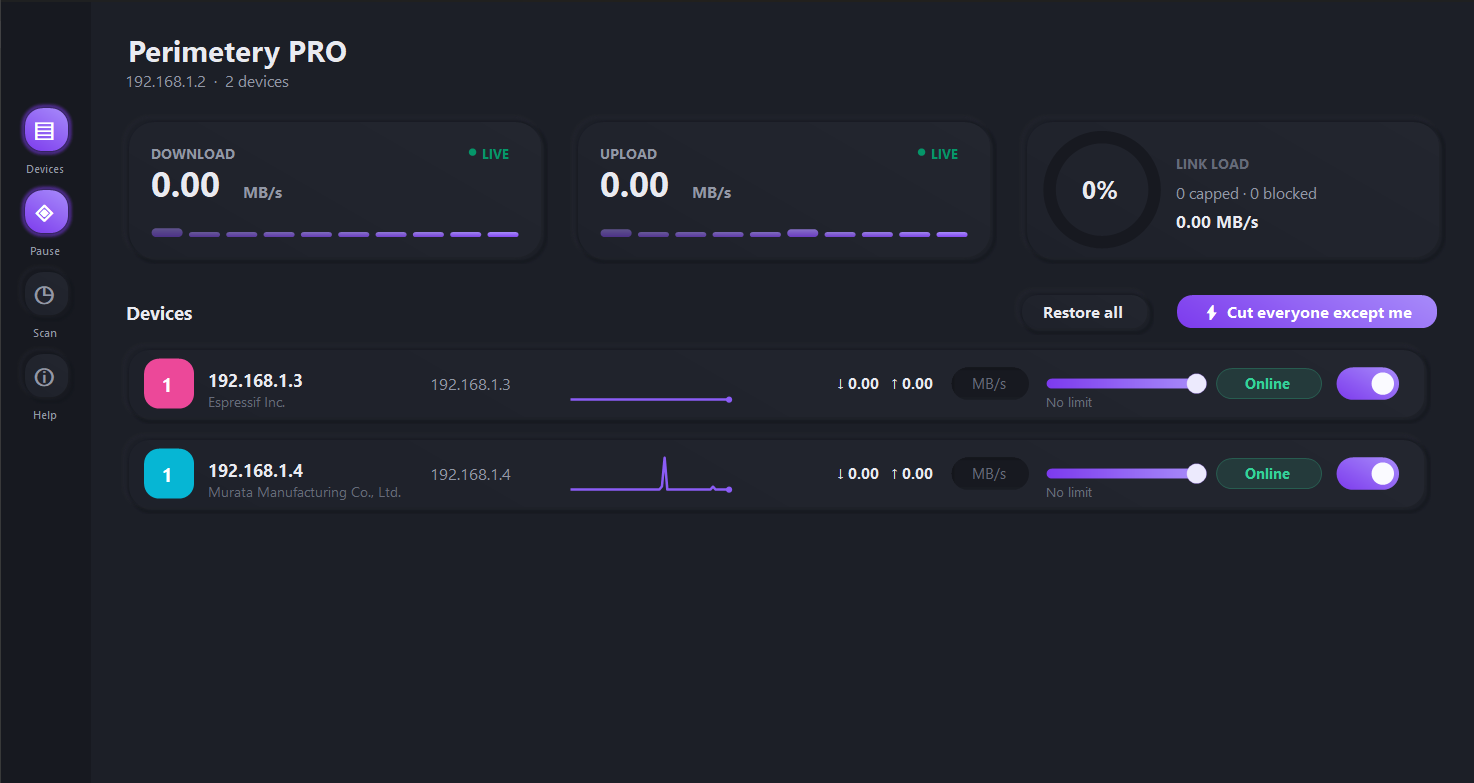Click the Devices section heading
Screen dimensions: 1474x783
(x=159, y=313)
